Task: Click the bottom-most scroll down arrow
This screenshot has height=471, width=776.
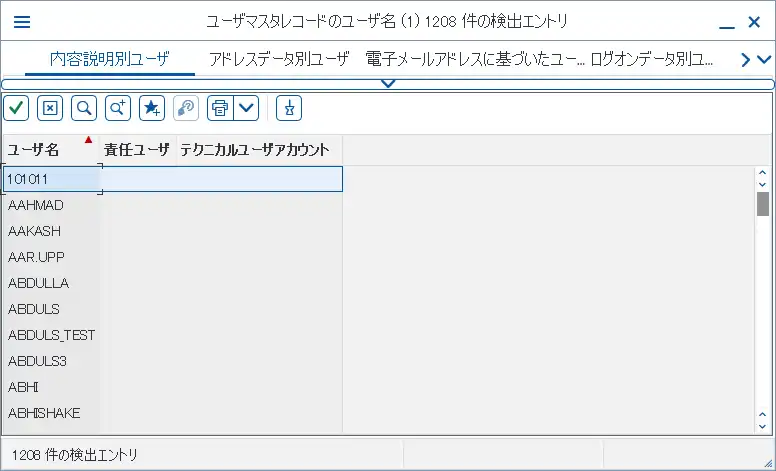Action: 762,426
